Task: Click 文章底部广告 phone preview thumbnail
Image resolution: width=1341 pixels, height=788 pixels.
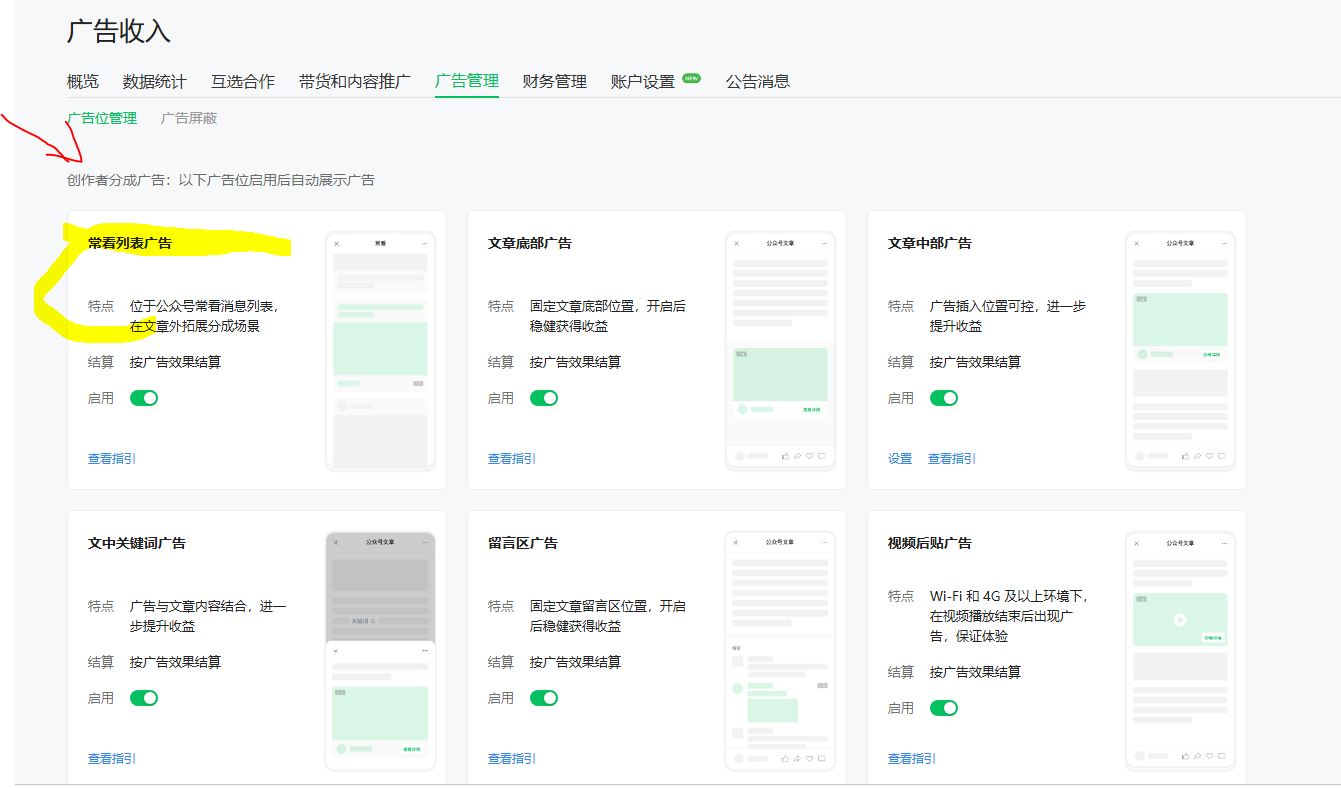Action: pos(780,351)
